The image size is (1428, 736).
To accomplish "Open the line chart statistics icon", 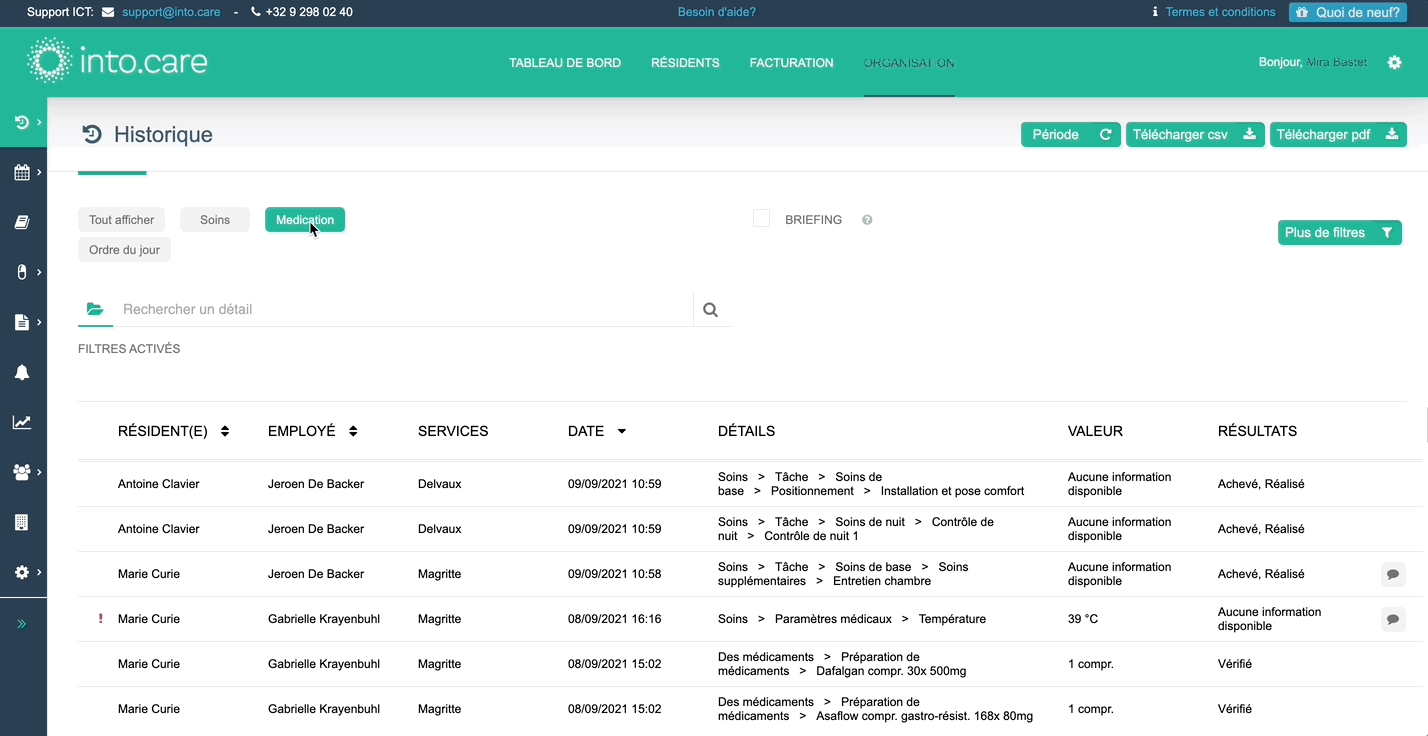I will tap(22, 422).
